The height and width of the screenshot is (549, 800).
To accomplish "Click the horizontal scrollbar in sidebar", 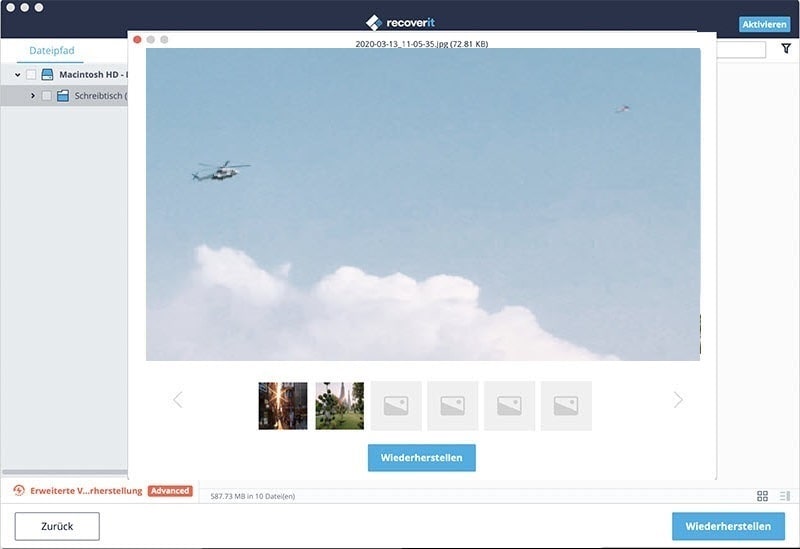I will (x=65, y=472).
